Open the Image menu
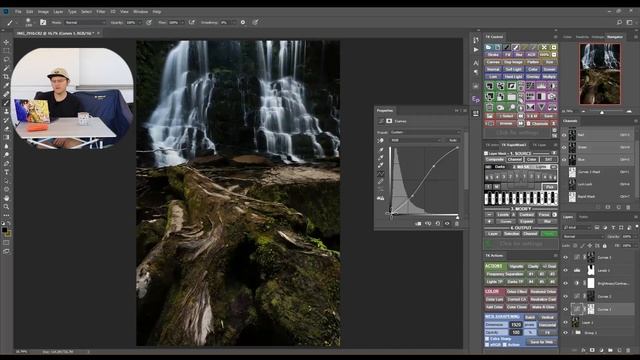This screenshot has width=640, height=360. pyautogui.click(x=43, y=12)
